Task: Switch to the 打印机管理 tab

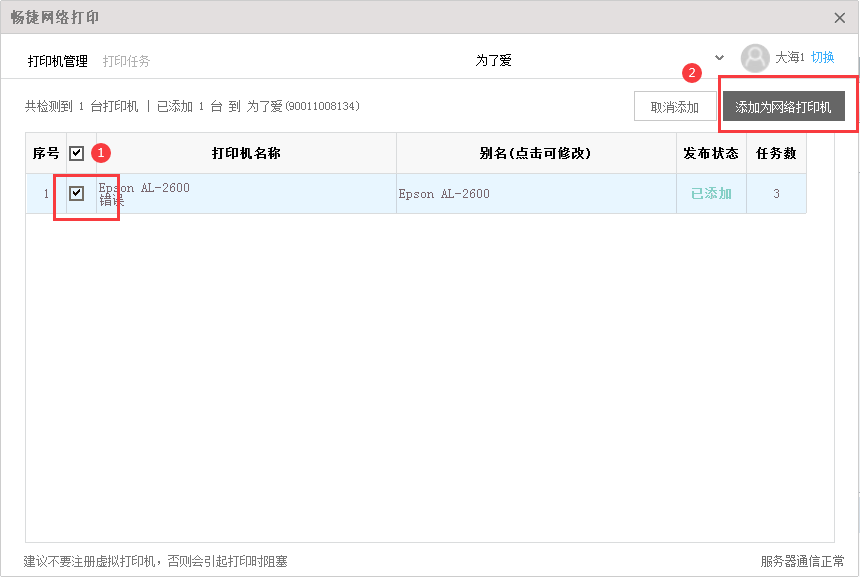Action: point(58,61)
